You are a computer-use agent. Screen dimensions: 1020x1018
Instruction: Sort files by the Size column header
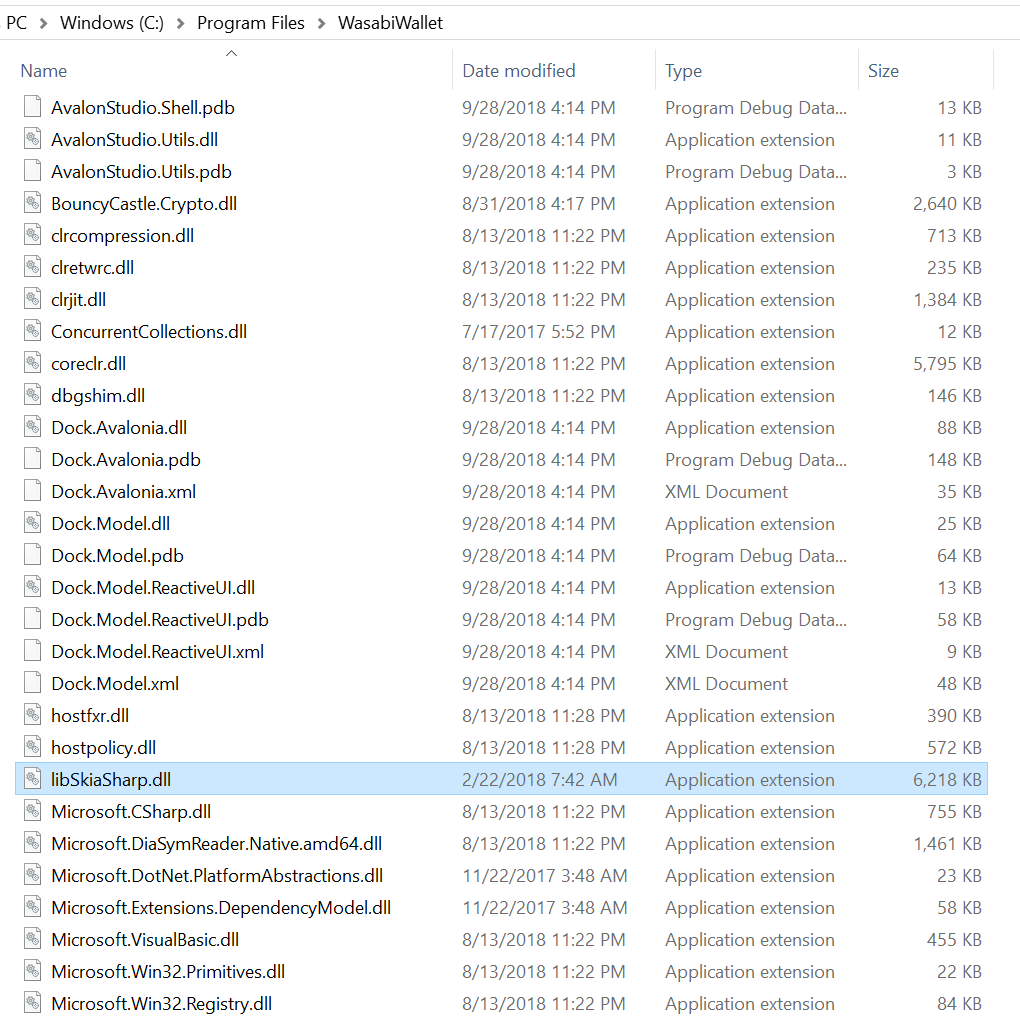pyautogui.click(x=883, y=70)
